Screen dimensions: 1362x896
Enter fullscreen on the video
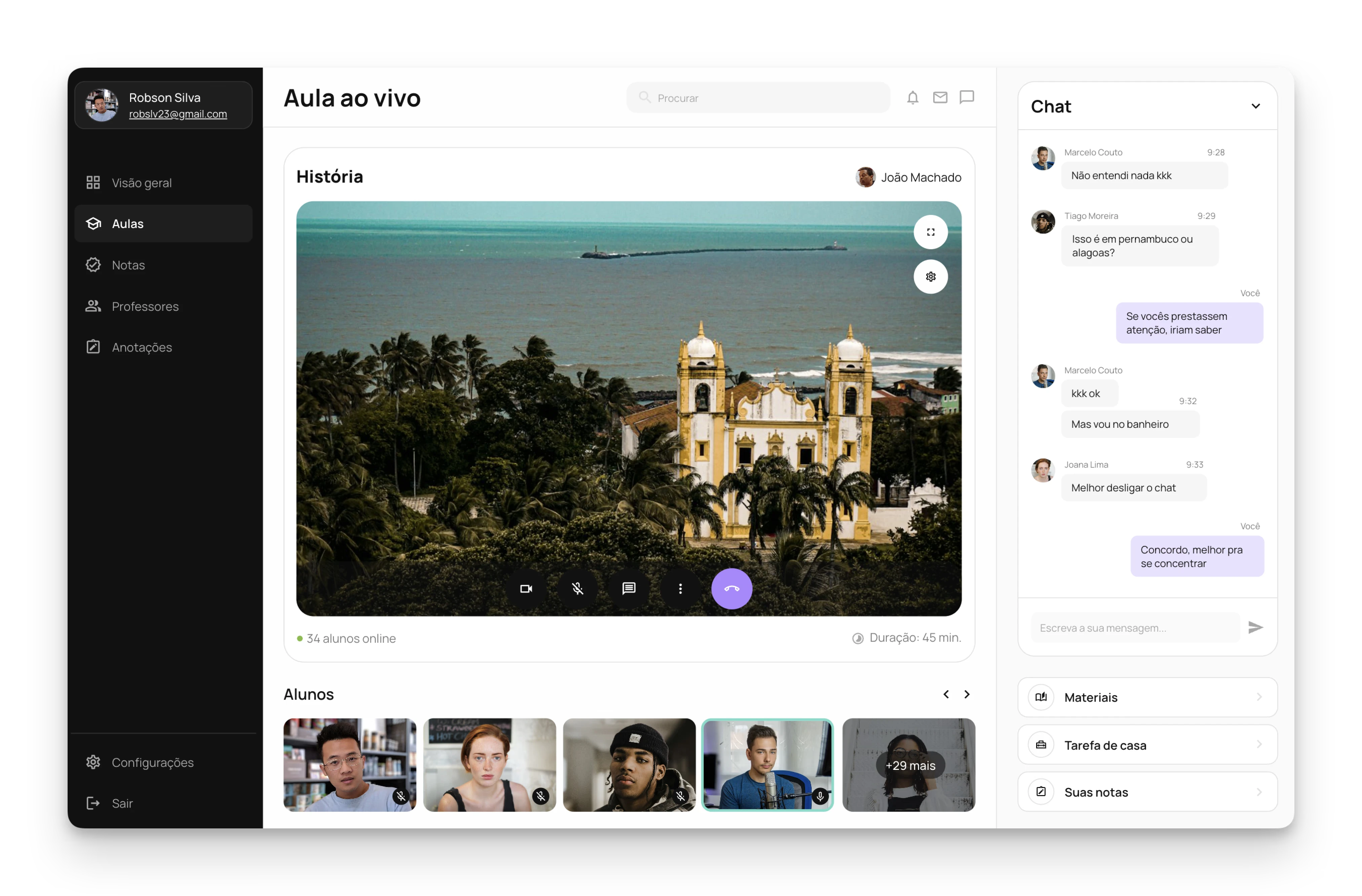pyautogui.click(x=931, y=232)
